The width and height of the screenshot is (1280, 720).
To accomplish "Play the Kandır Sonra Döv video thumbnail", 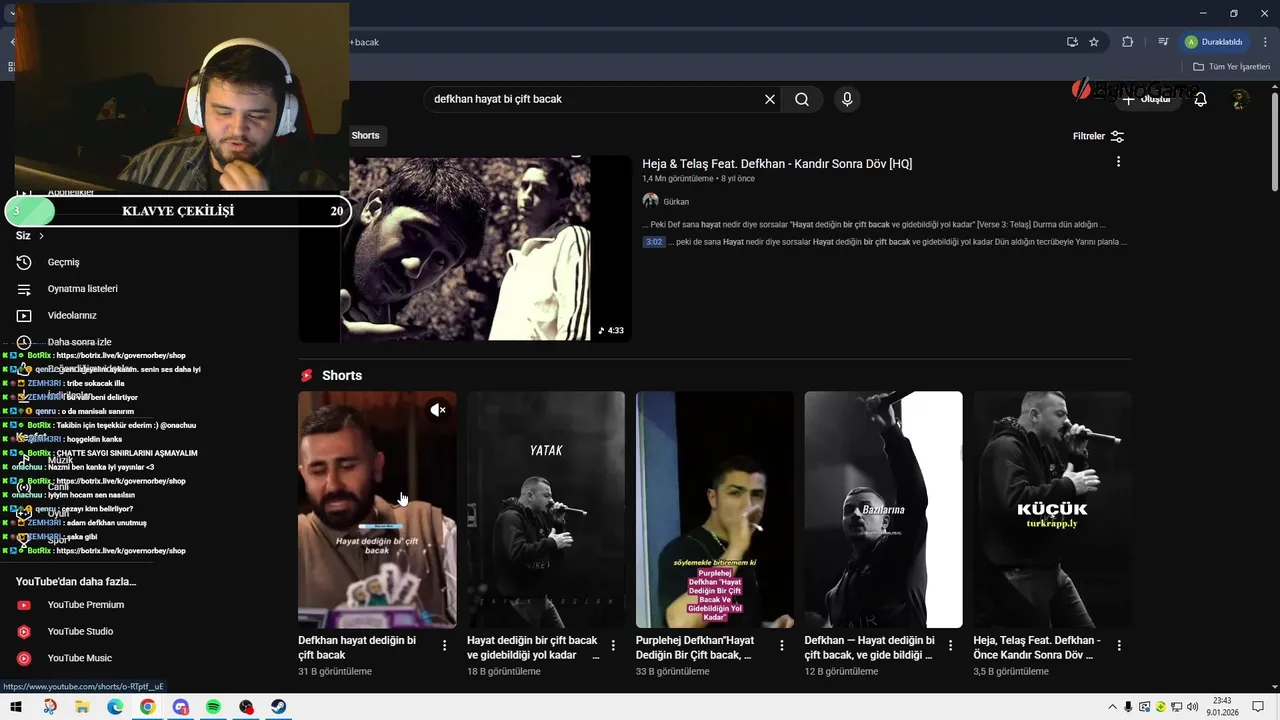I will coord(465,248).
